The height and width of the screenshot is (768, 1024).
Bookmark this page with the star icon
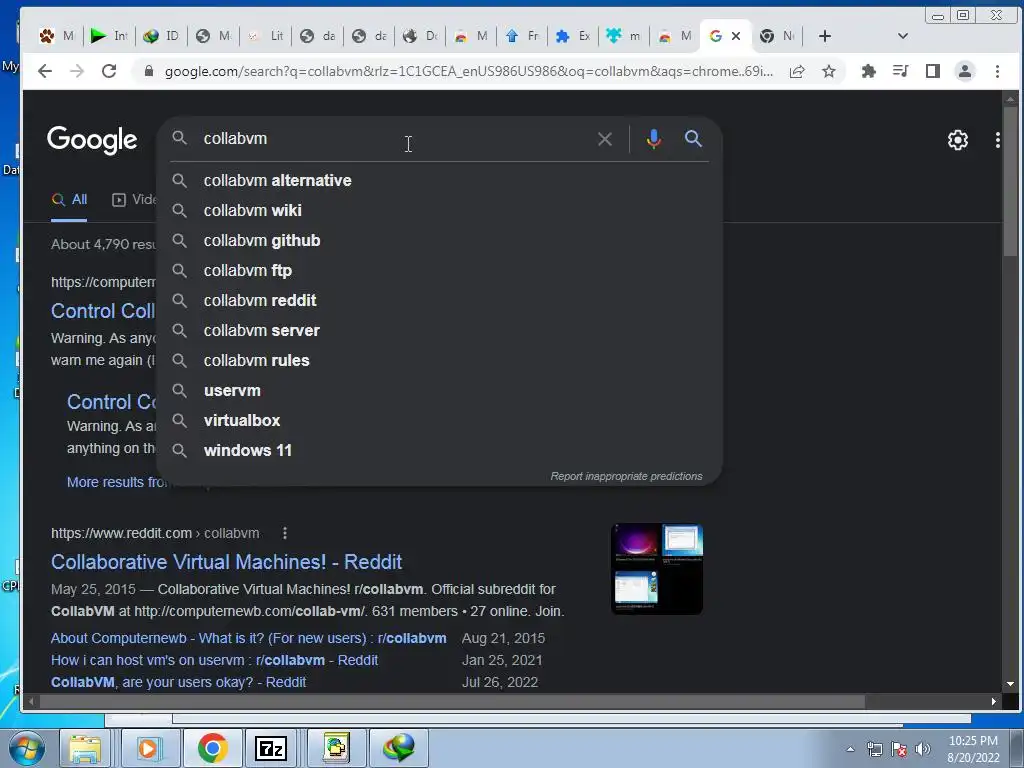[829, 71]
